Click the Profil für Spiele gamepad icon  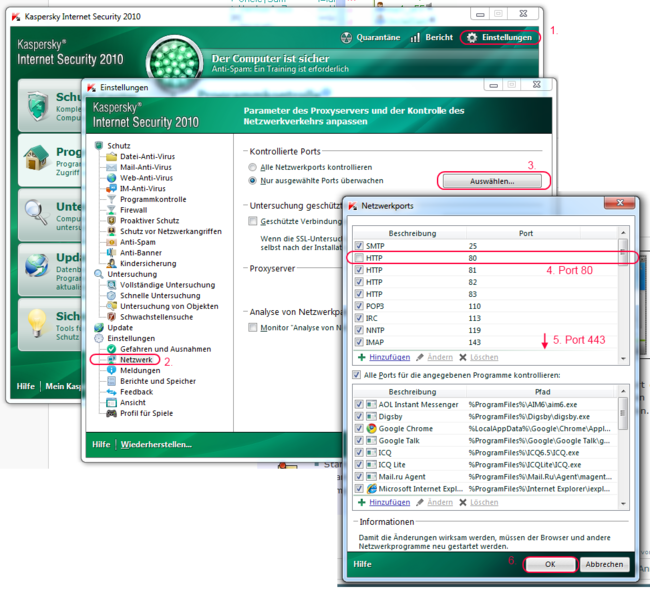click(111, 413)
